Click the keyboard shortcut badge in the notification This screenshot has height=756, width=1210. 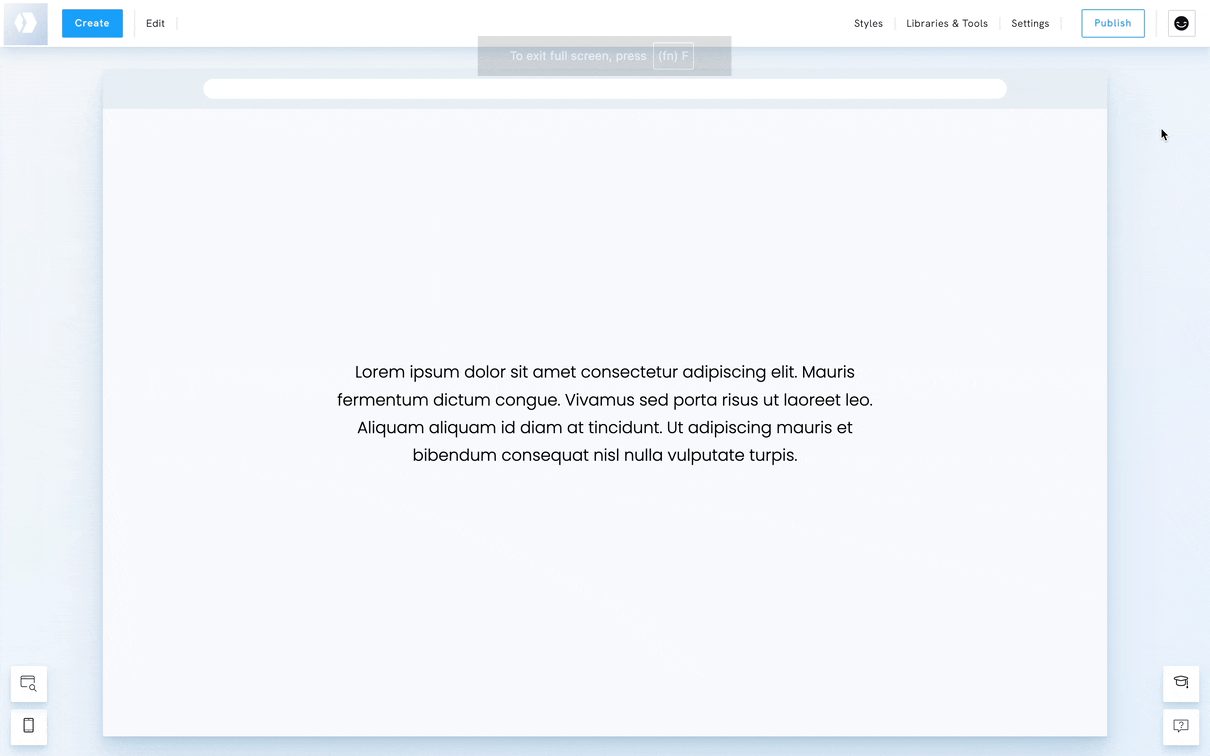coord(673,56)
